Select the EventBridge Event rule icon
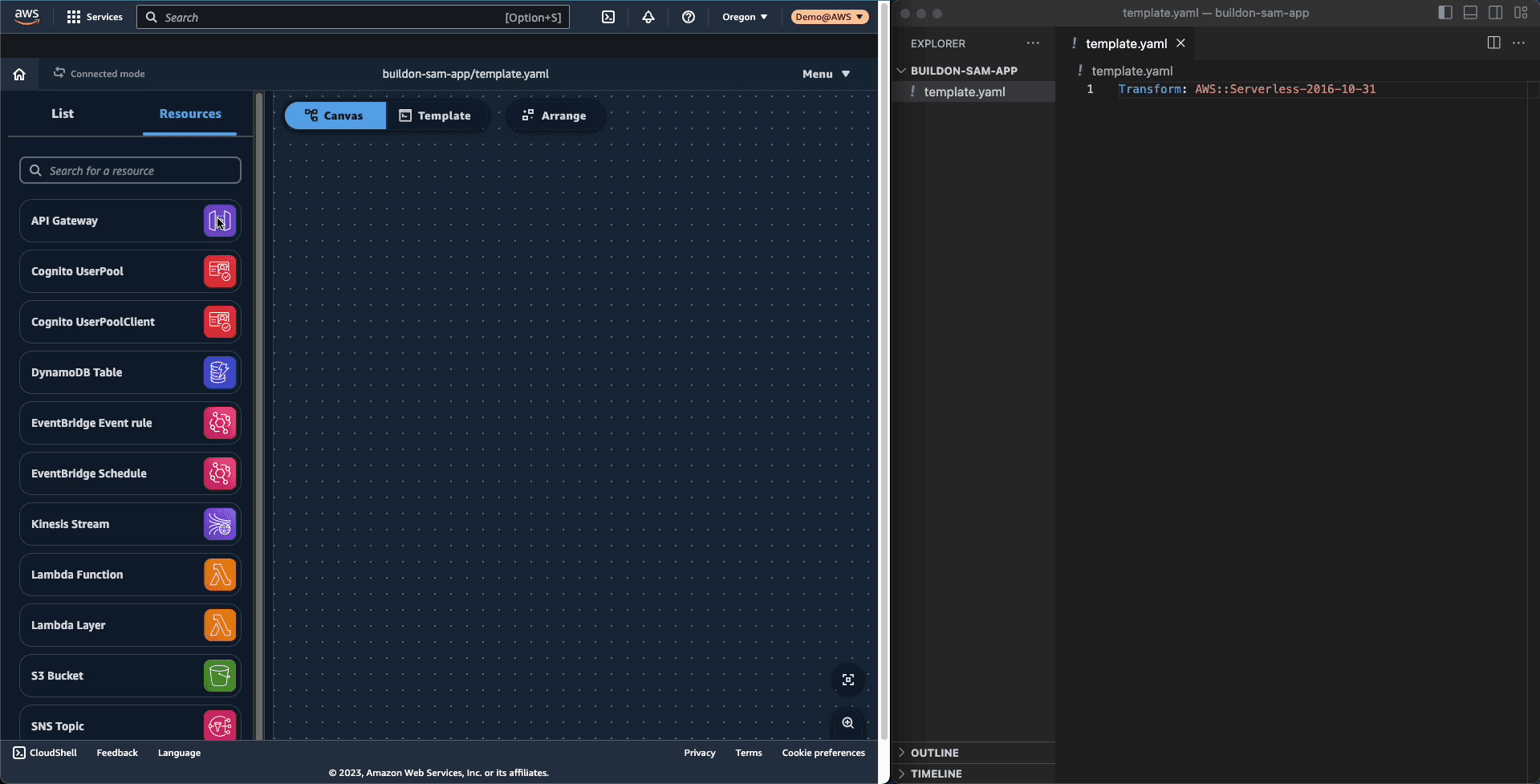1540x784 pixels. pyautogui.click(x=220, y=423)
